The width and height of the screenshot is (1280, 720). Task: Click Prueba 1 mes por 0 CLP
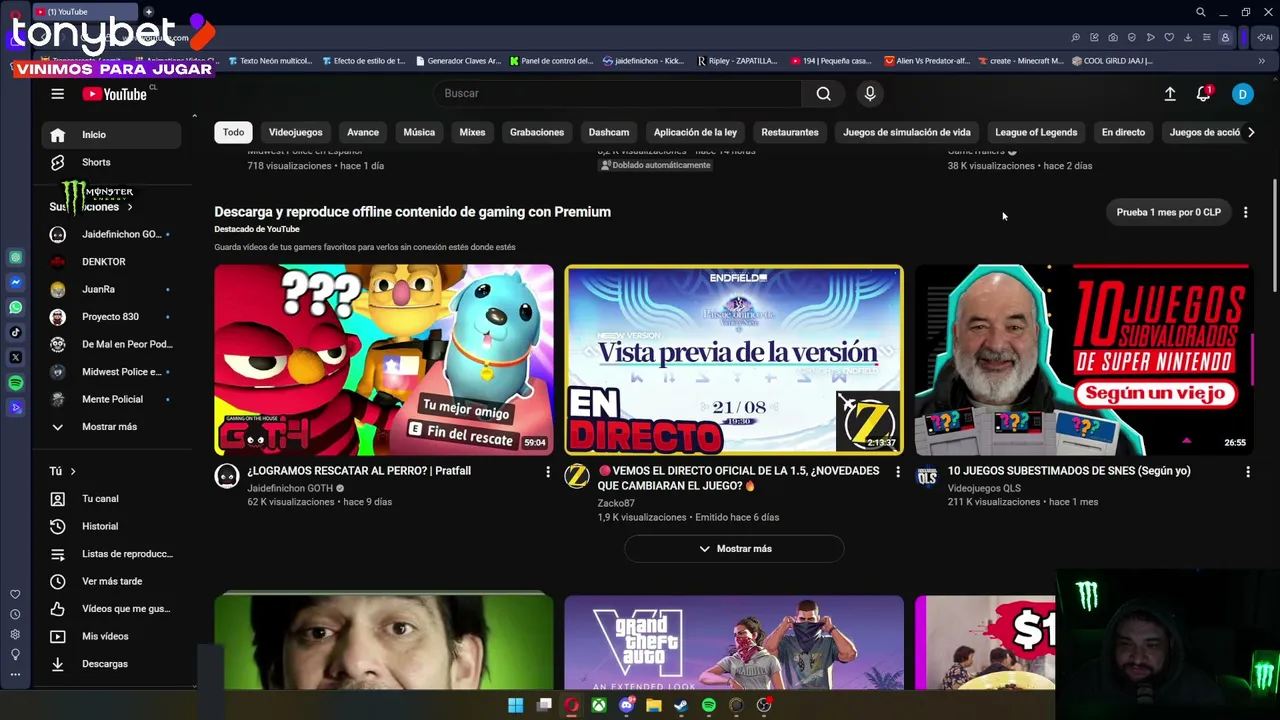tap(1168, 212)
